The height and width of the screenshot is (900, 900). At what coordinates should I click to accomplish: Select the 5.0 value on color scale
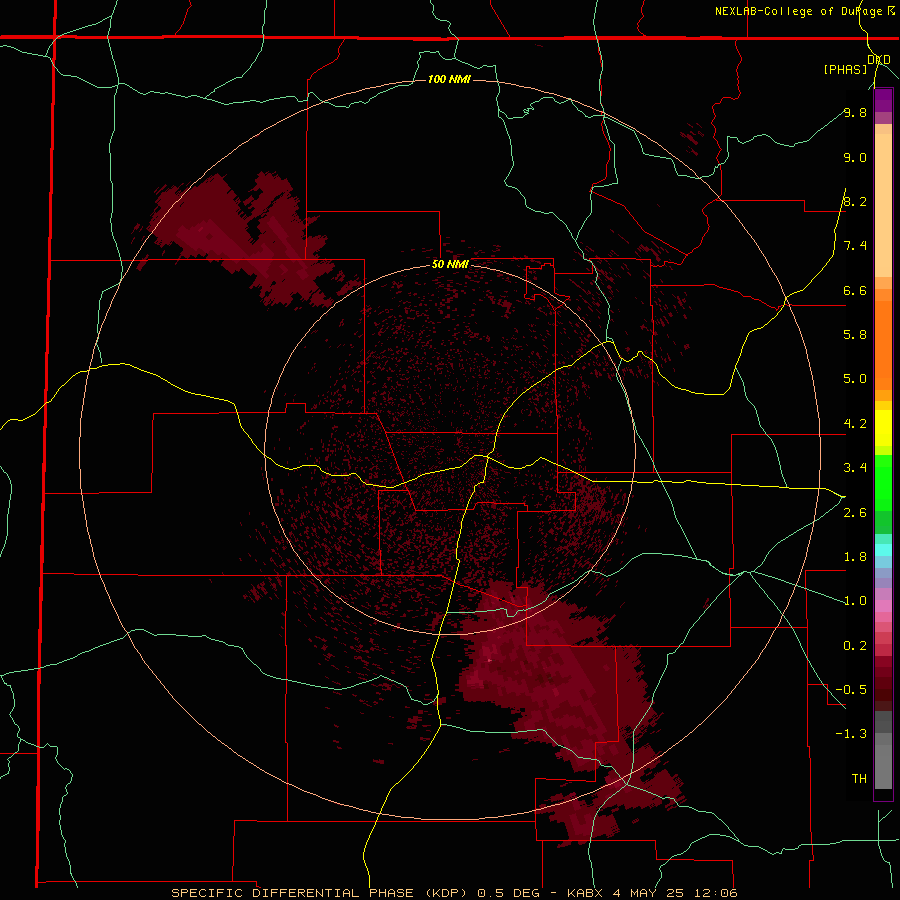coord(855,379)
